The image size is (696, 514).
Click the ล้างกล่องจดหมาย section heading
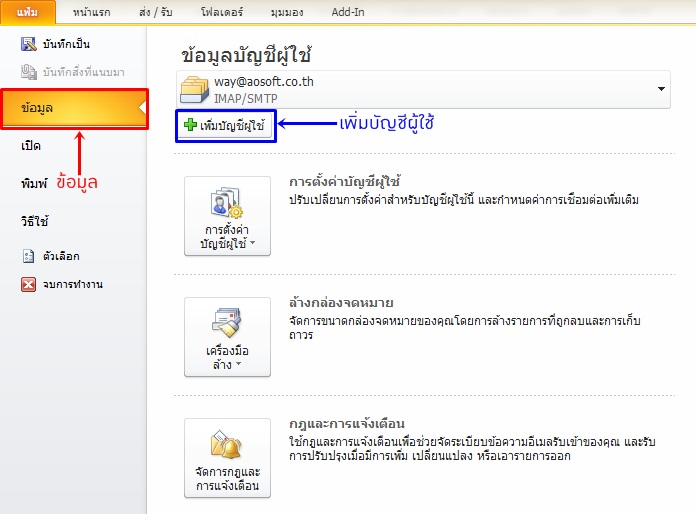[341, 303]
